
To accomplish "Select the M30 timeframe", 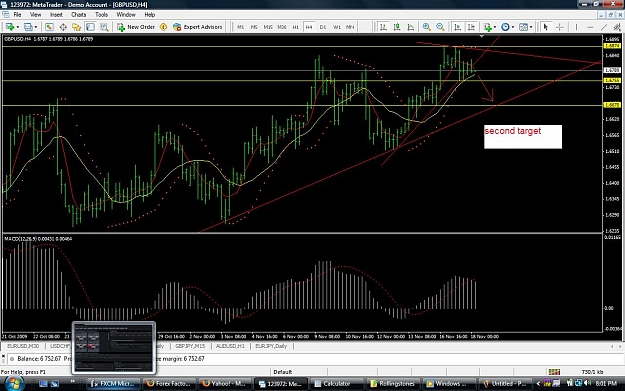I will pyautogui.click(x=282, y=27).
